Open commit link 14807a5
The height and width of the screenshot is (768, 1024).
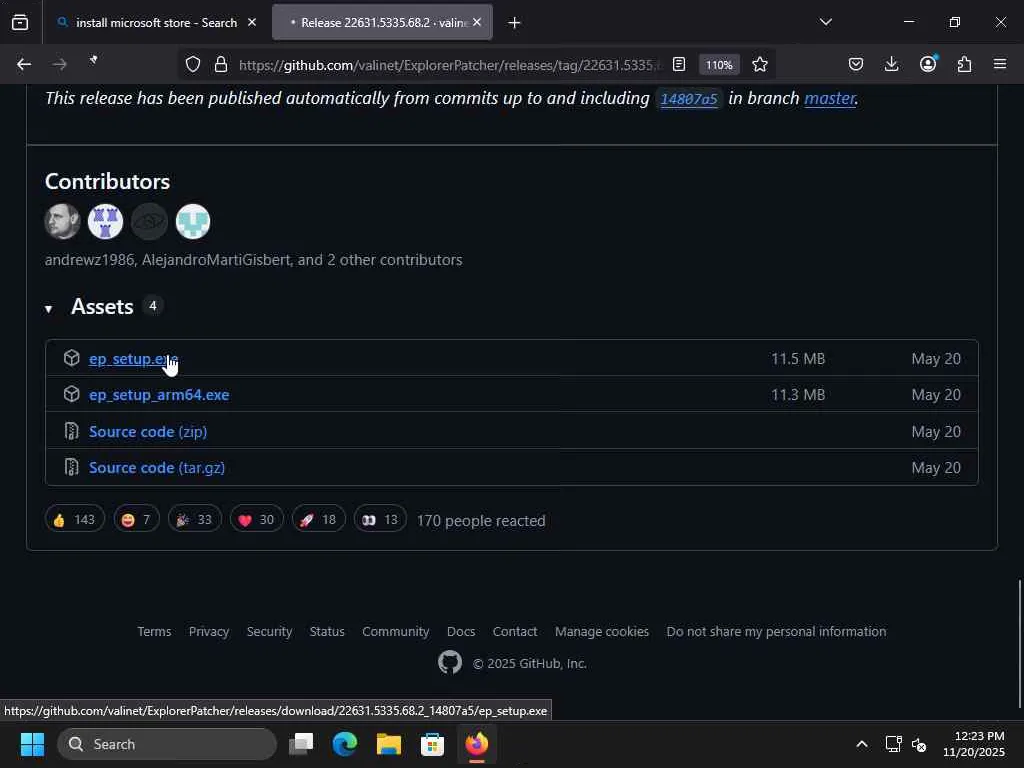pos(688,99)
